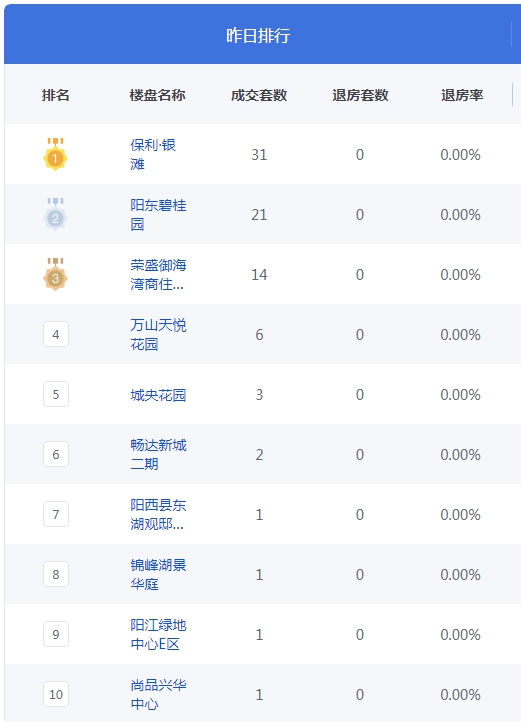The height and width of the screenshot is (722, 521).
Task: Open the 万山天悦花园 property link
Action: pos(158,334)
